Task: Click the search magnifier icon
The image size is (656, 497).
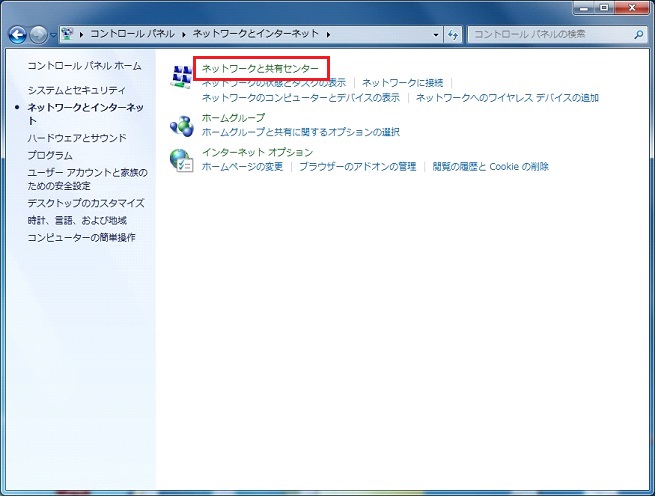Action: coord(638,34)
